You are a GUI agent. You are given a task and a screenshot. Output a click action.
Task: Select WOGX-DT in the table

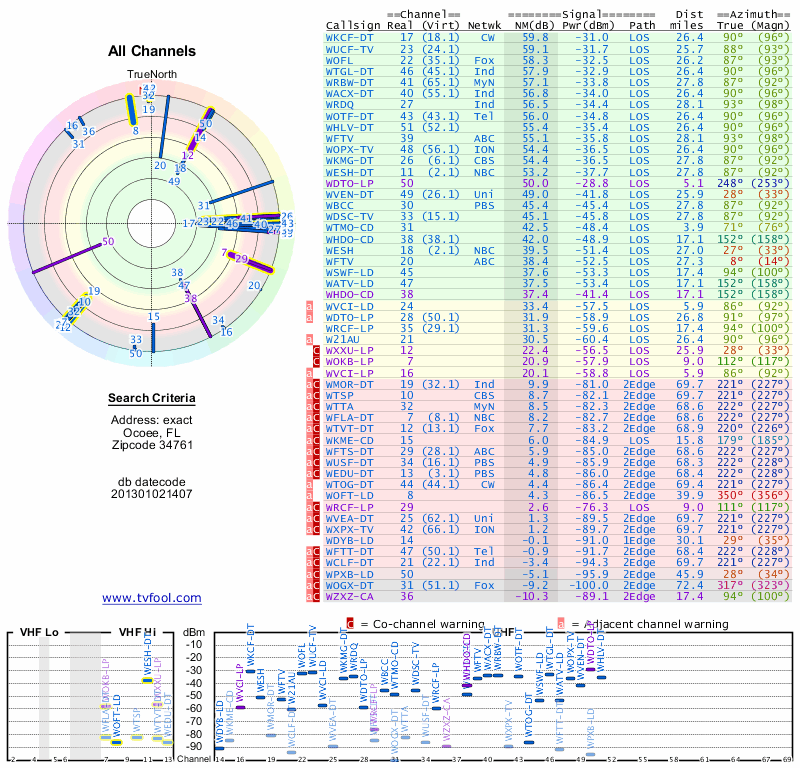click(349, 586)
